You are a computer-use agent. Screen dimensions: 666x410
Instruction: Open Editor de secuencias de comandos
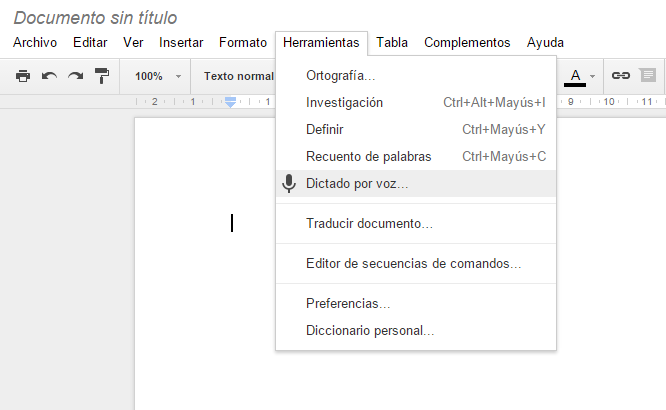tap(413, 264)
